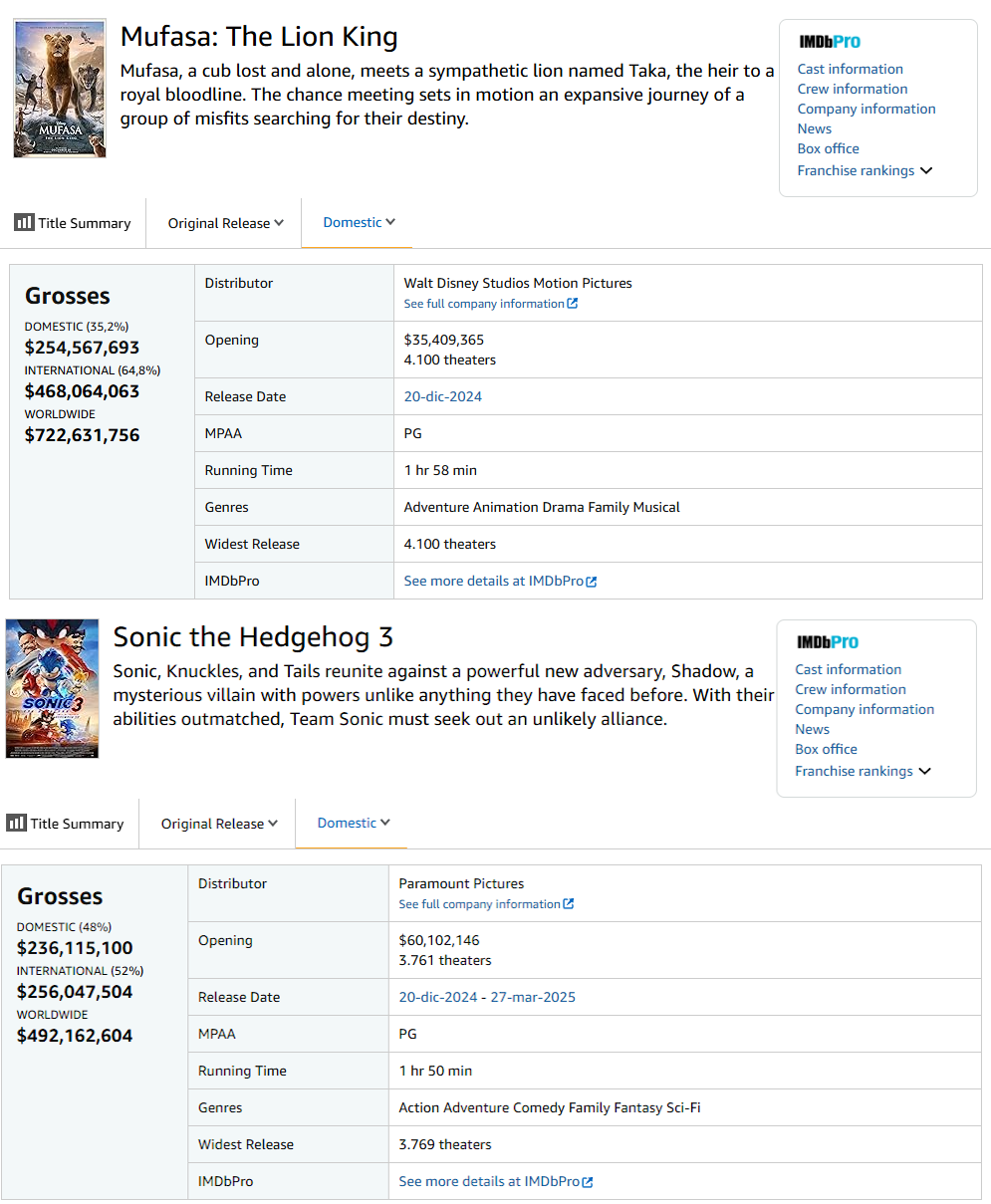991x1204 pixels.
Task: Open News link for Sonic
Action: point(812,729)
